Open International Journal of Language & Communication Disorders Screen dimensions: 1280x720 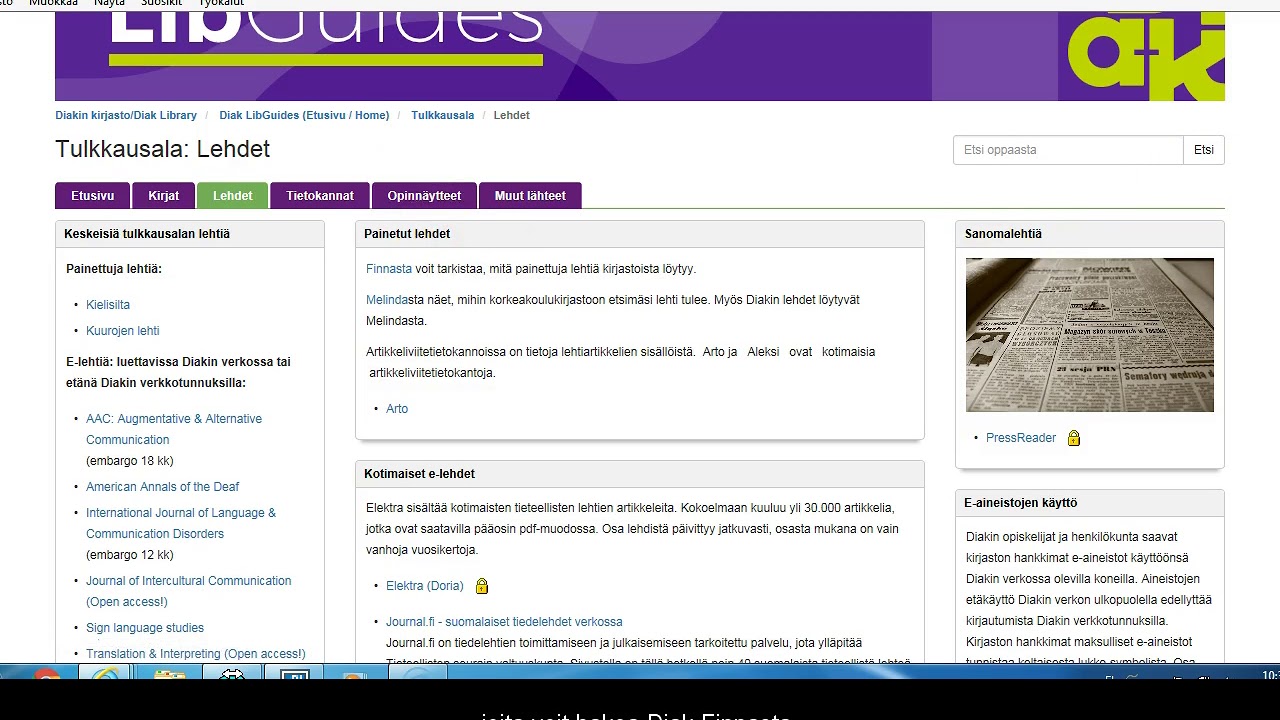pyautogui.click(x=181, y=523)
